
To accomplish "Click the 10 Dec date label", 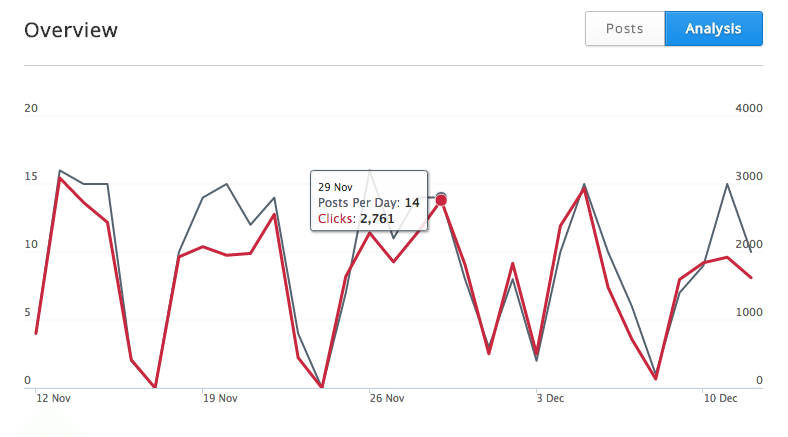I will pos(720,398).
